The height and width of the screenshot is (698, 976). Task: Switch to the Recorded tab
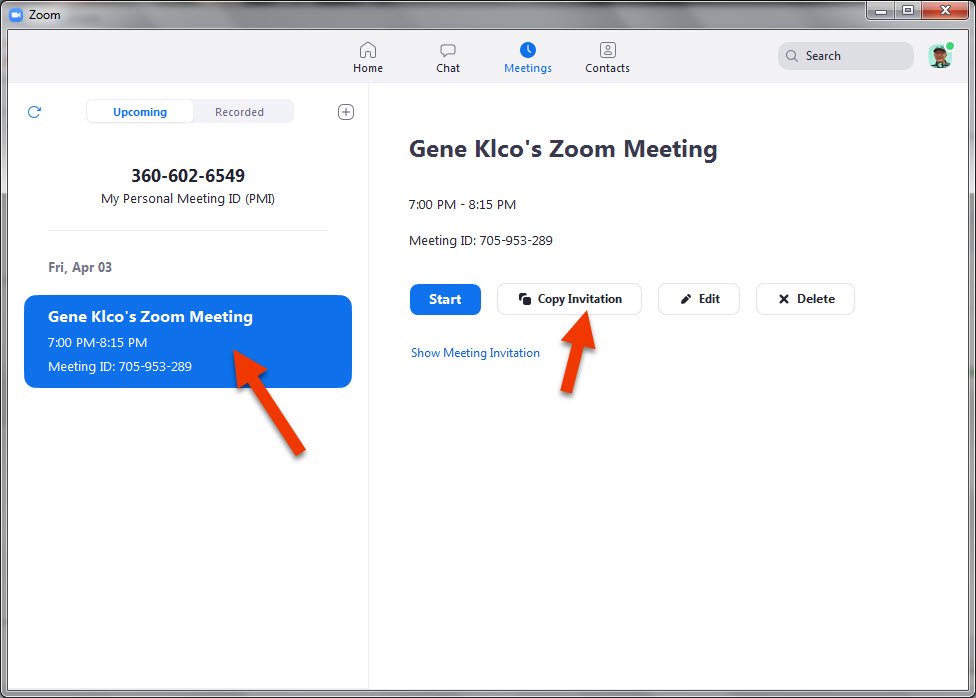240,112
